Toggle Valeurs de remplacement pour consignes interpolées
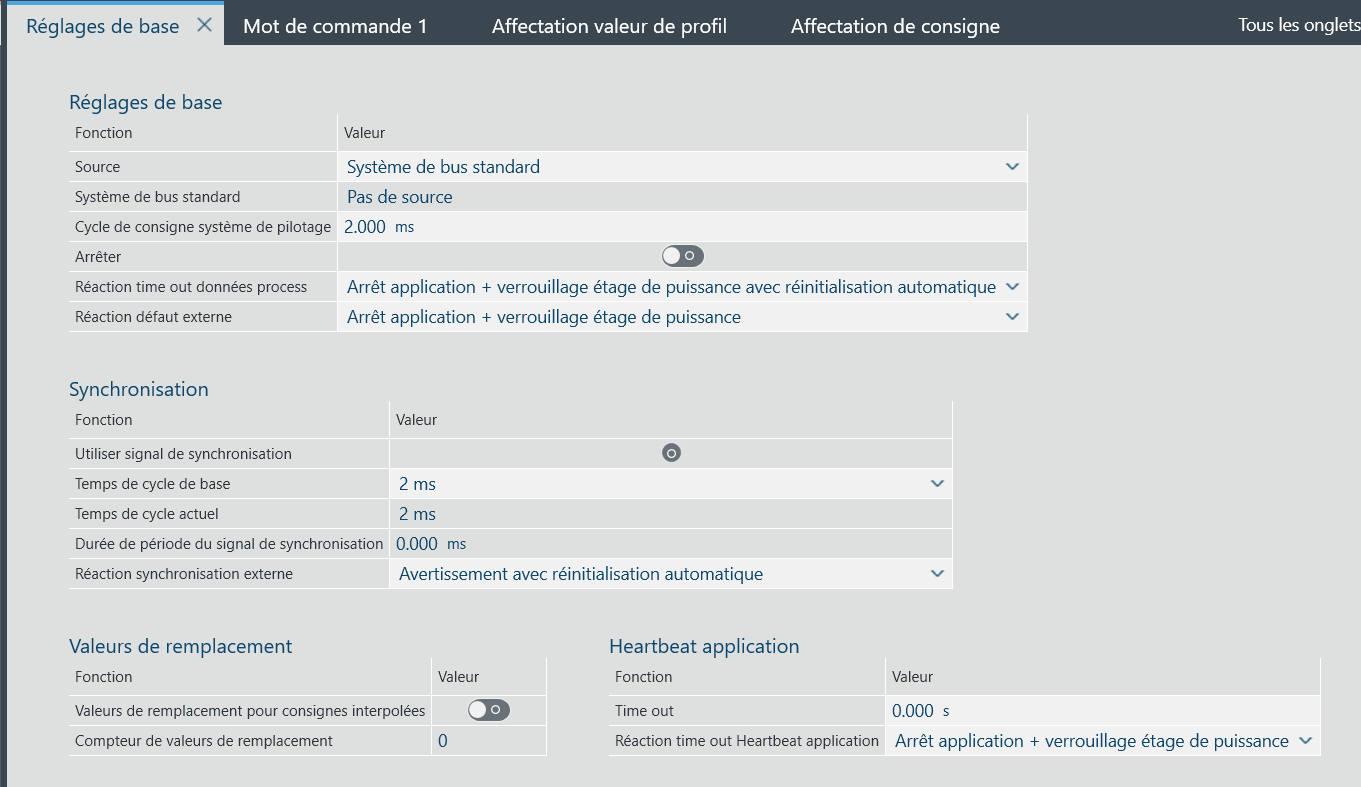Screen dimensions: 1361x787 489,710
